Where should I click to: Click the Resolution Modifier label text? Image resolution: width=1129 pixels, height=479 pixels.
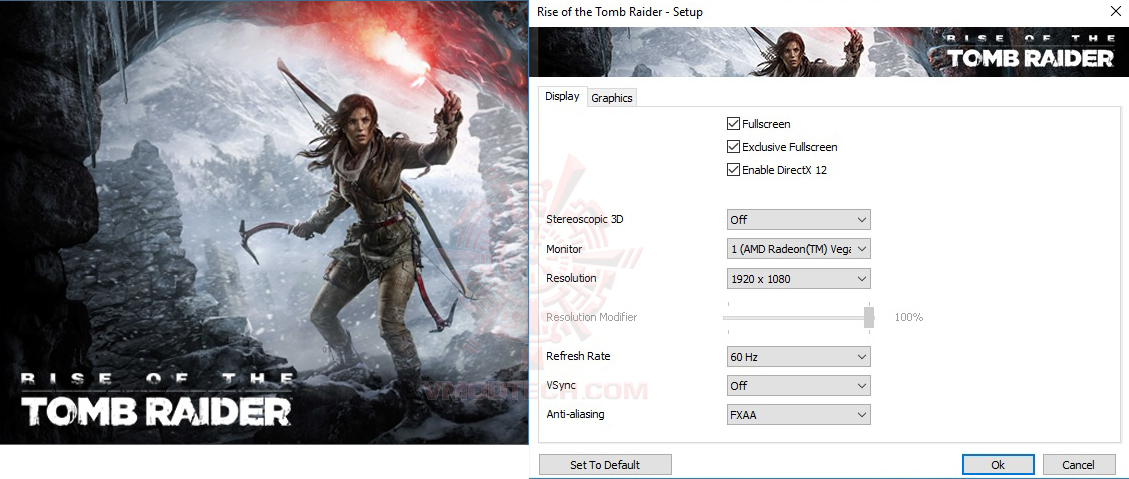pos(591,317)
